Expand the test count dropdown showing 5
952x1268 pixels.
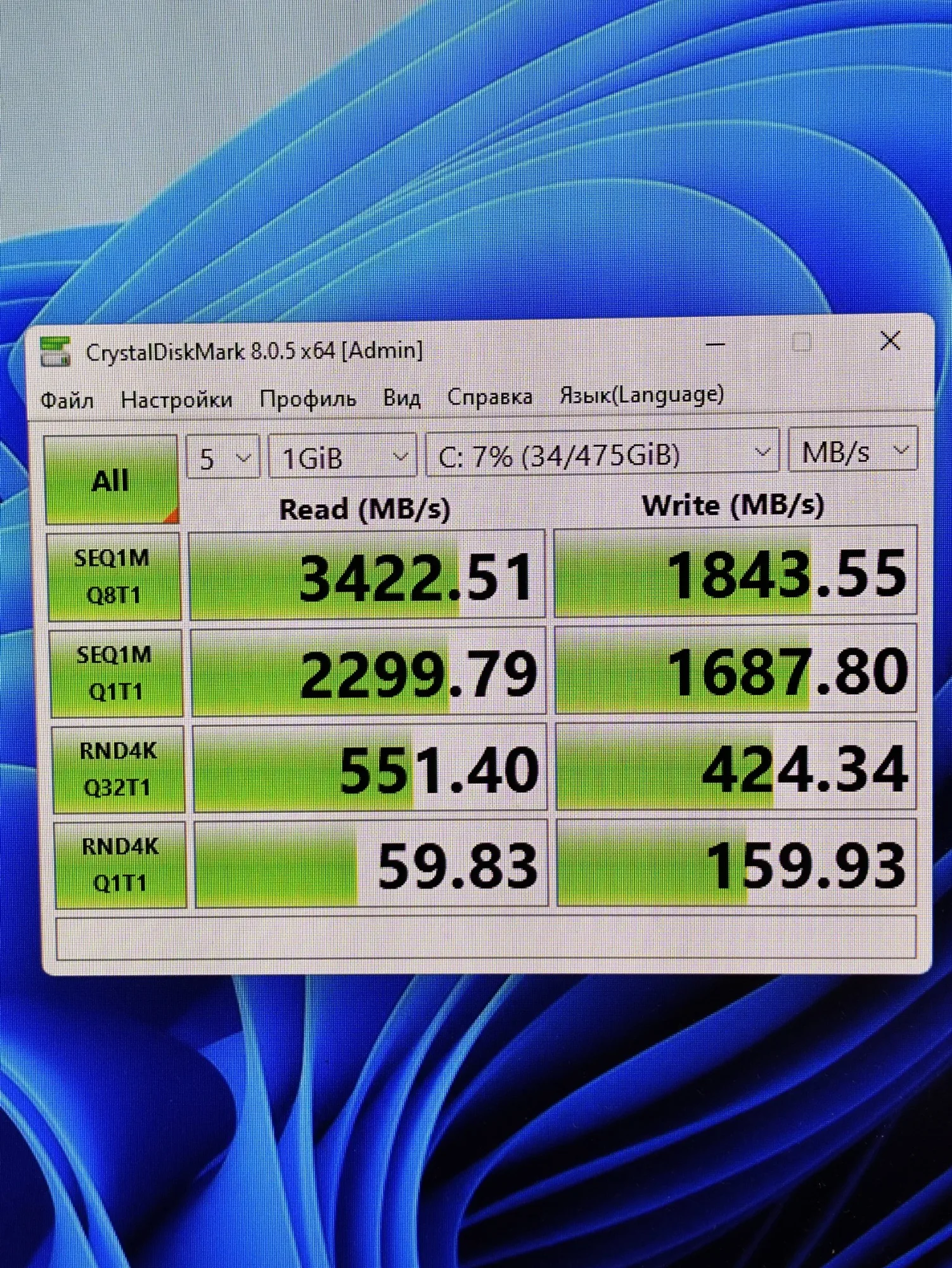(223, 457)
